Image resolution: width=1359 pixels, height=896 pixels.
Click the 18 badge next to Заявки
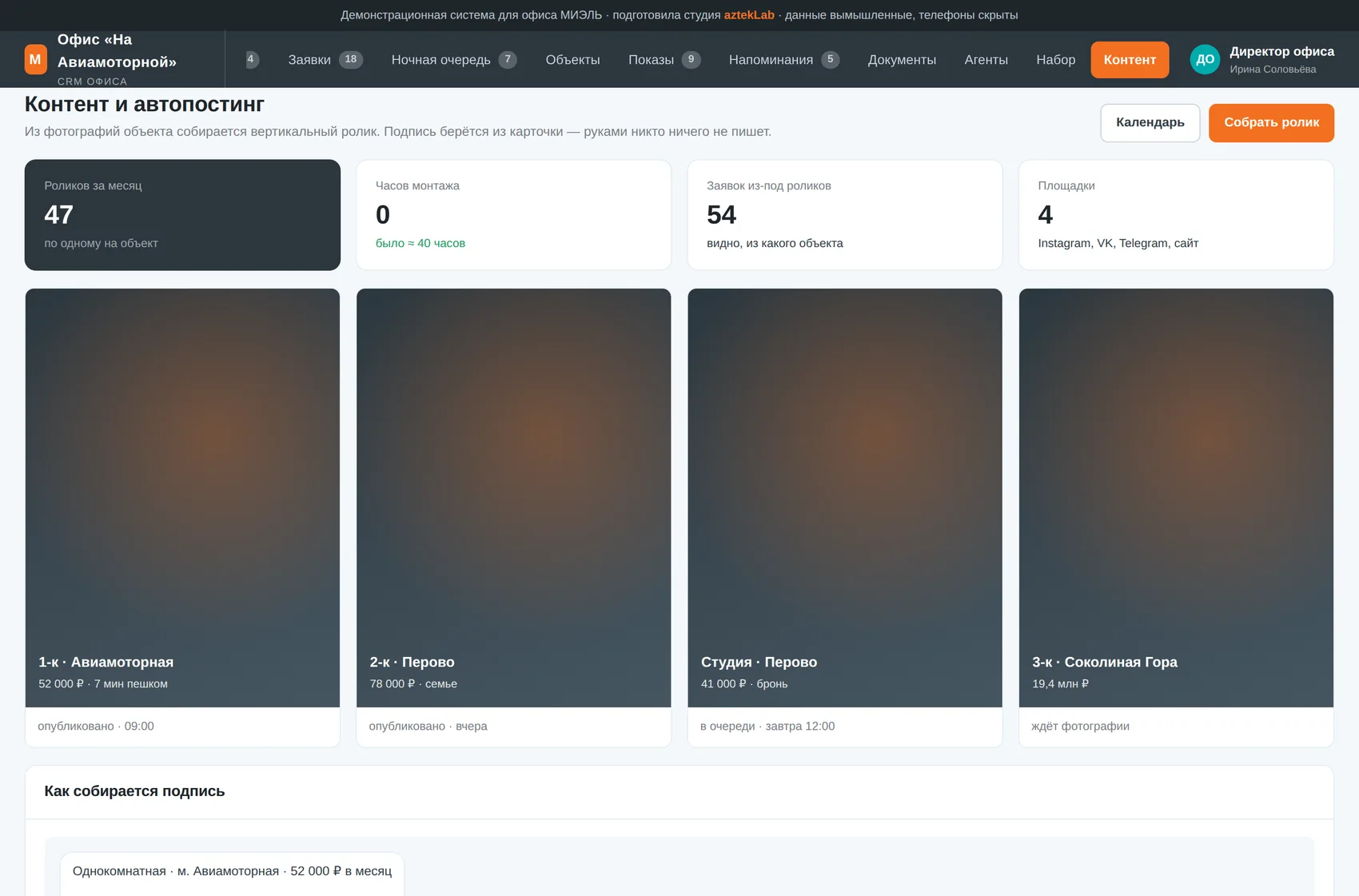pyautogui.click(x=351, y=59)
